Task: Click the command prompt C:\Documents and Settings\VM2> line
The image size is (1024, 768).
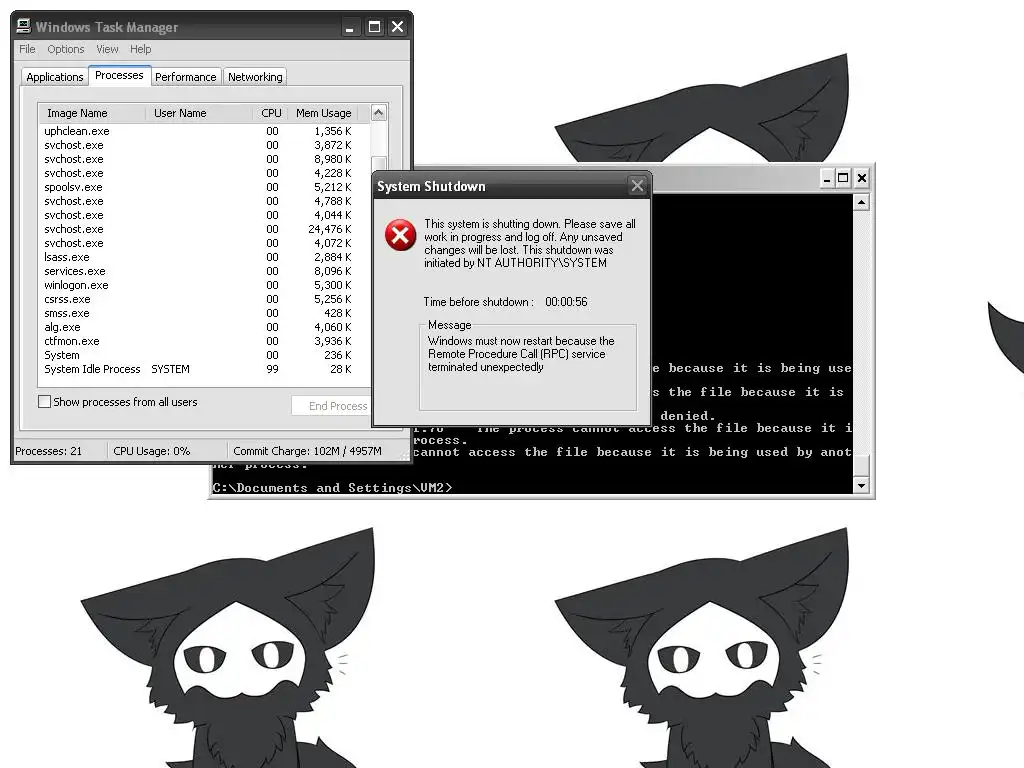Action: coord(332,488)
